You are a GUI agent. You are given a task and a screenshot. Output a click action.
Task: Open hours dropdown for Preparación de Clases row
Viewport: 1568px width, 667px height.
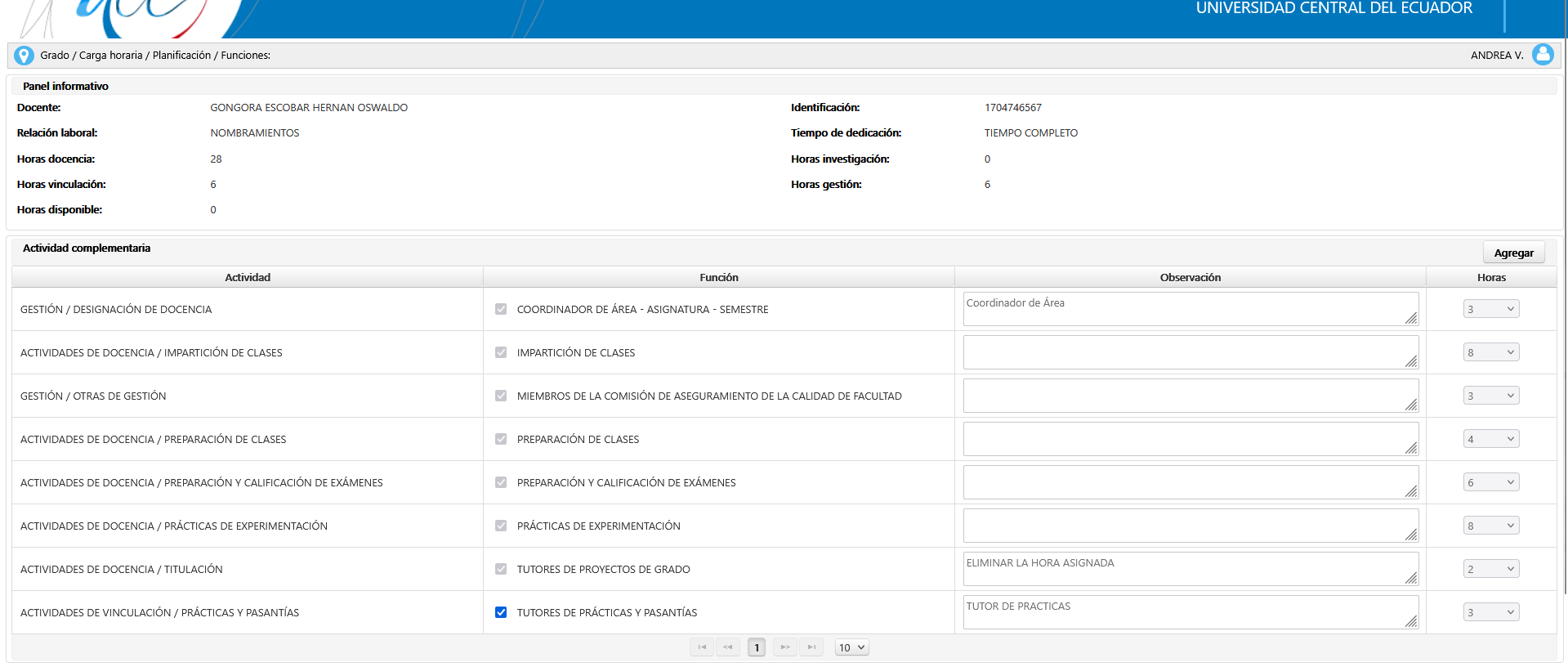click(1491, 439)
